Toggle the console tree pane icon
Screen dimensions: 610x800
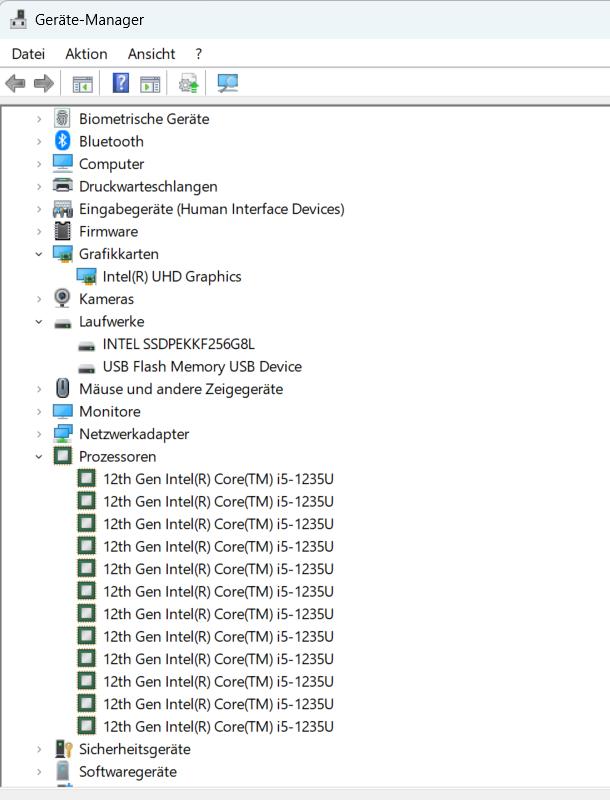[x=83, y=84]
